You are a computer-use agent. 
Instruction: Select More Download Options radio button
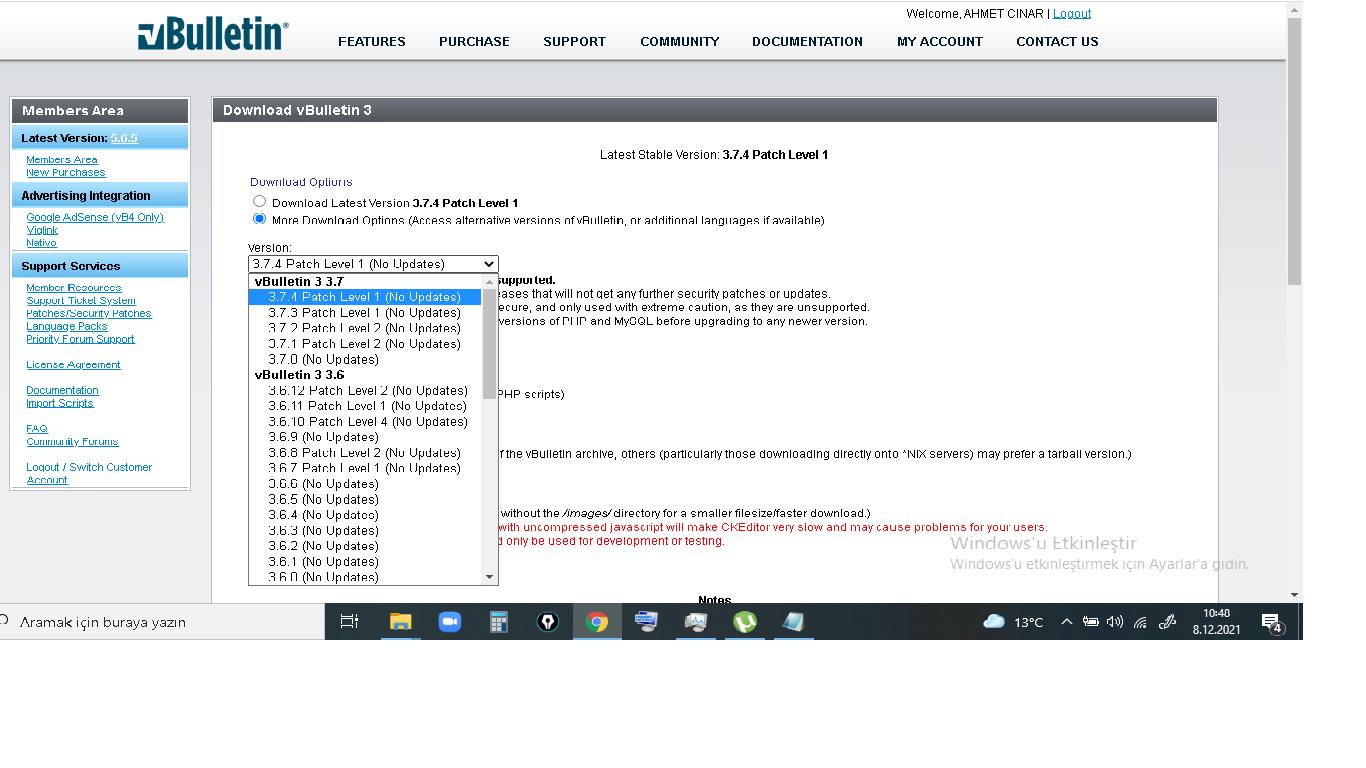click(x=259, y=219)
